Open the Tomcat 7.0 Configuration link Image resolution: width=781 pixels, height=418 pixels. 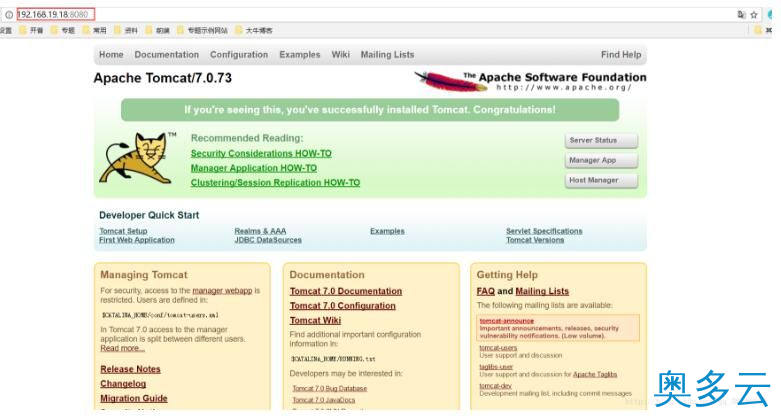(x=343, y=306)
